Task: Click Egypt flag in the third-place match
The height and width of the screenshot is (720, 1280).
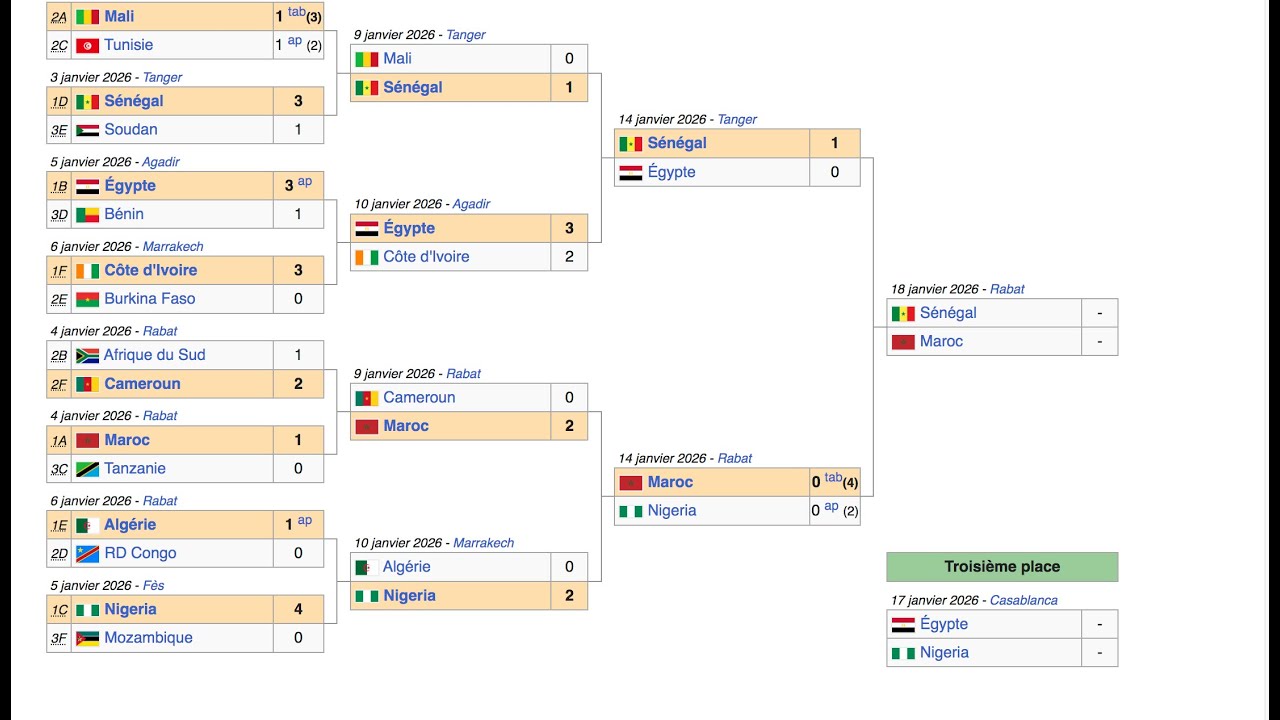Action: click(x=903, y=625)
